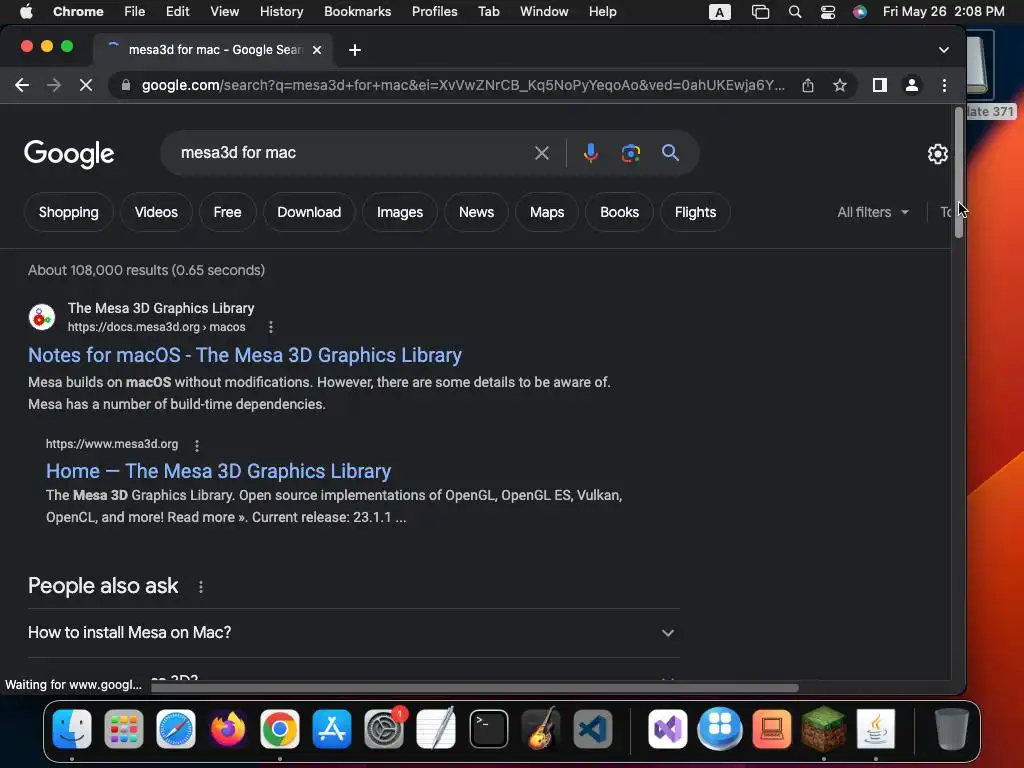Click the Chrome address bar URL
Viewport: 1024px width, 768px height.
pyautogui.click(x=463, y=85)
